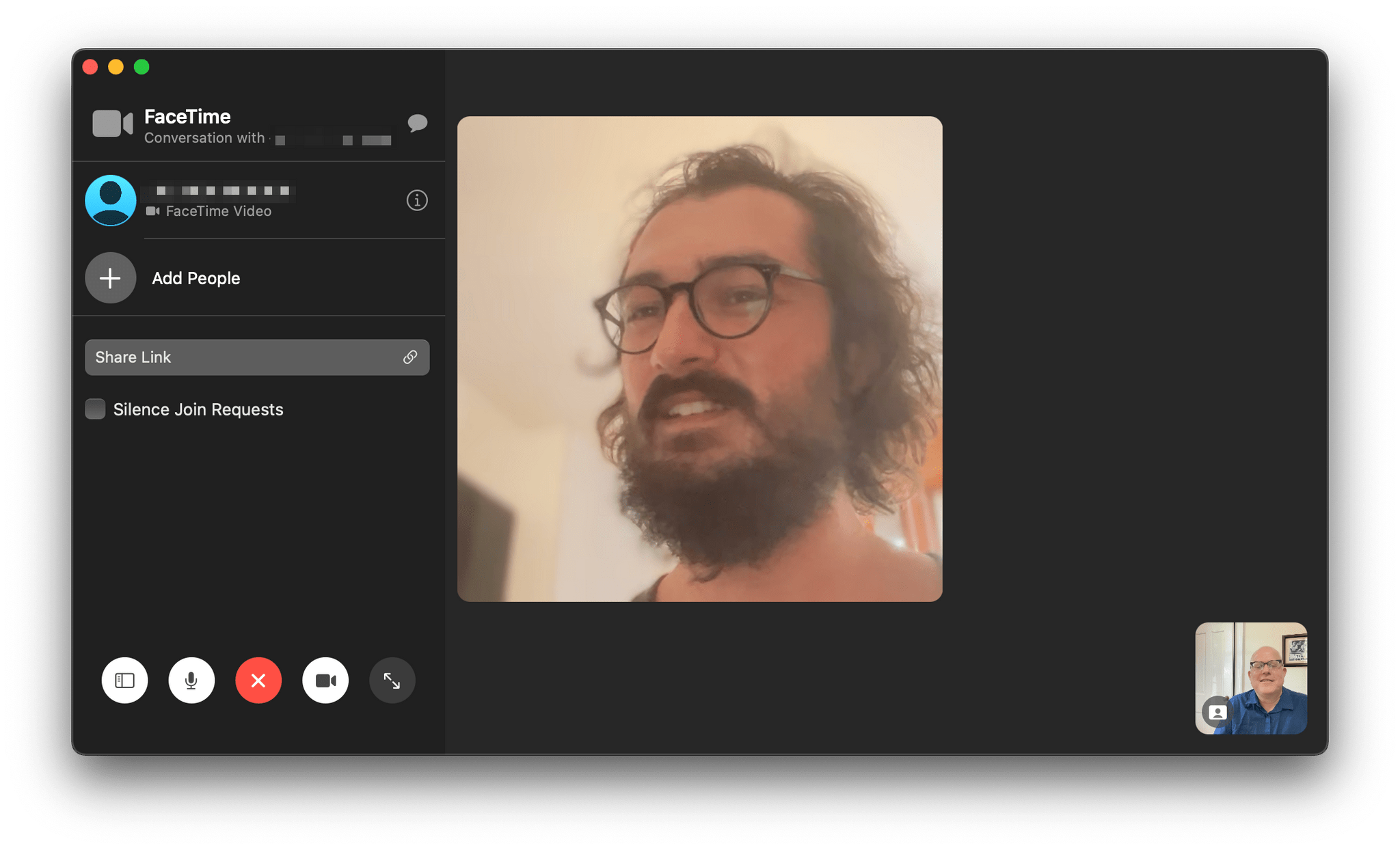Enter full screen with the arrows button
The image size is (1400, 850).
pos(392,681)
